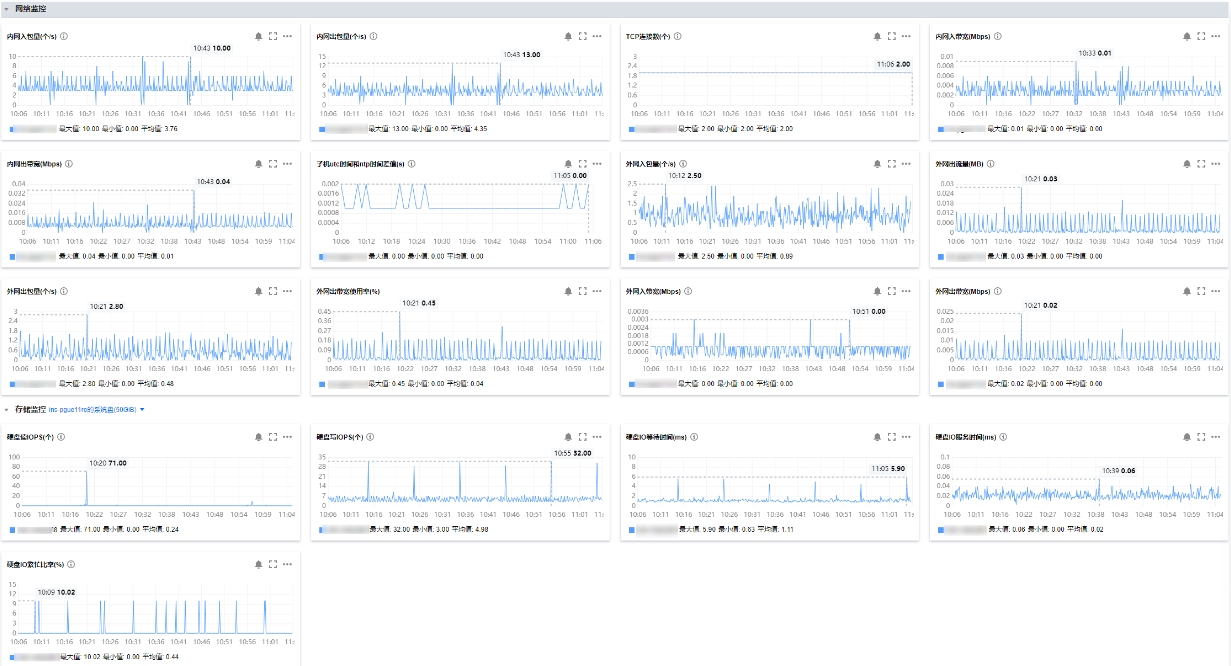Toggle blue legend swatch under 硬盘写IOPS chart

pyautogui.click(x=322, y=529)
